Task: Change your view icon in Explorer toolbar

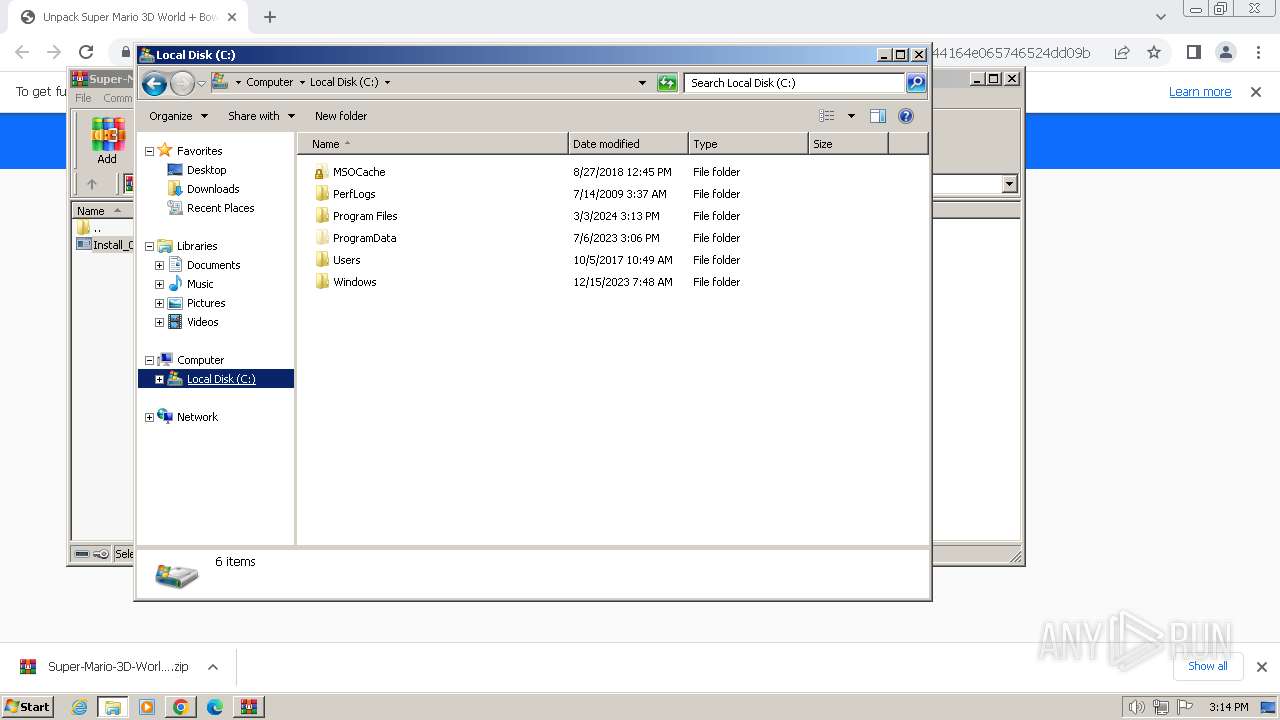Action: click(x=827, y=116)
